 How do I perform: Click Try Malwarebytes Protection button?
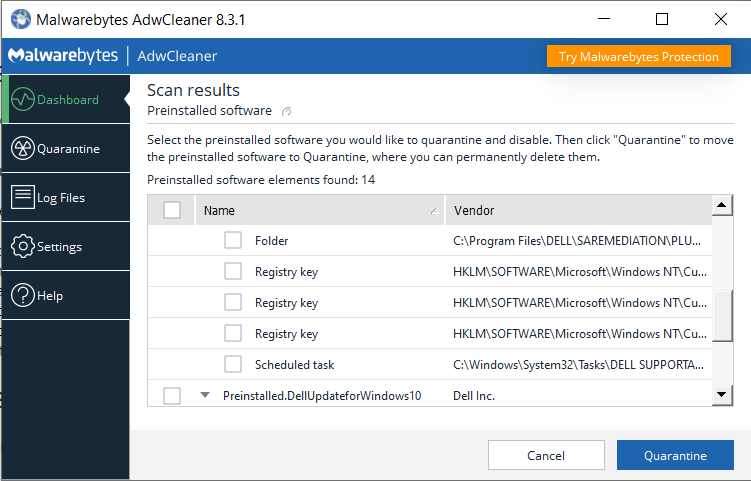(x=638, y=57)
